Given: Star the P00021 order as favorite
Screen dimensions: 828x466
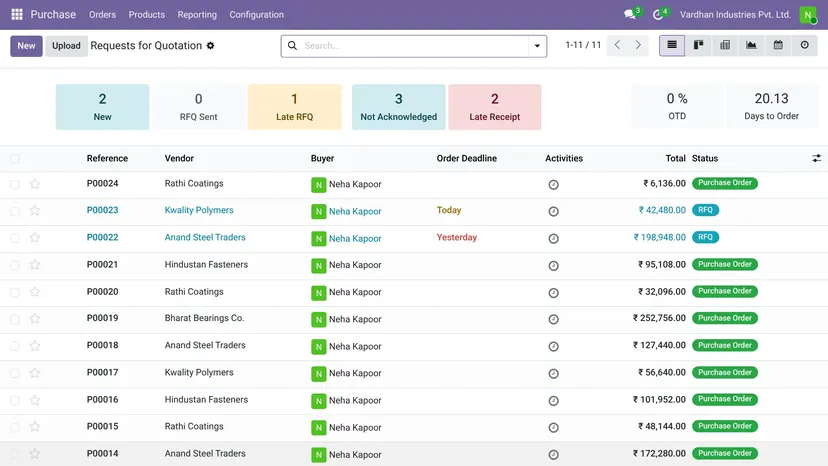Looking at the screenshot, I should click(x=35, y=265).
